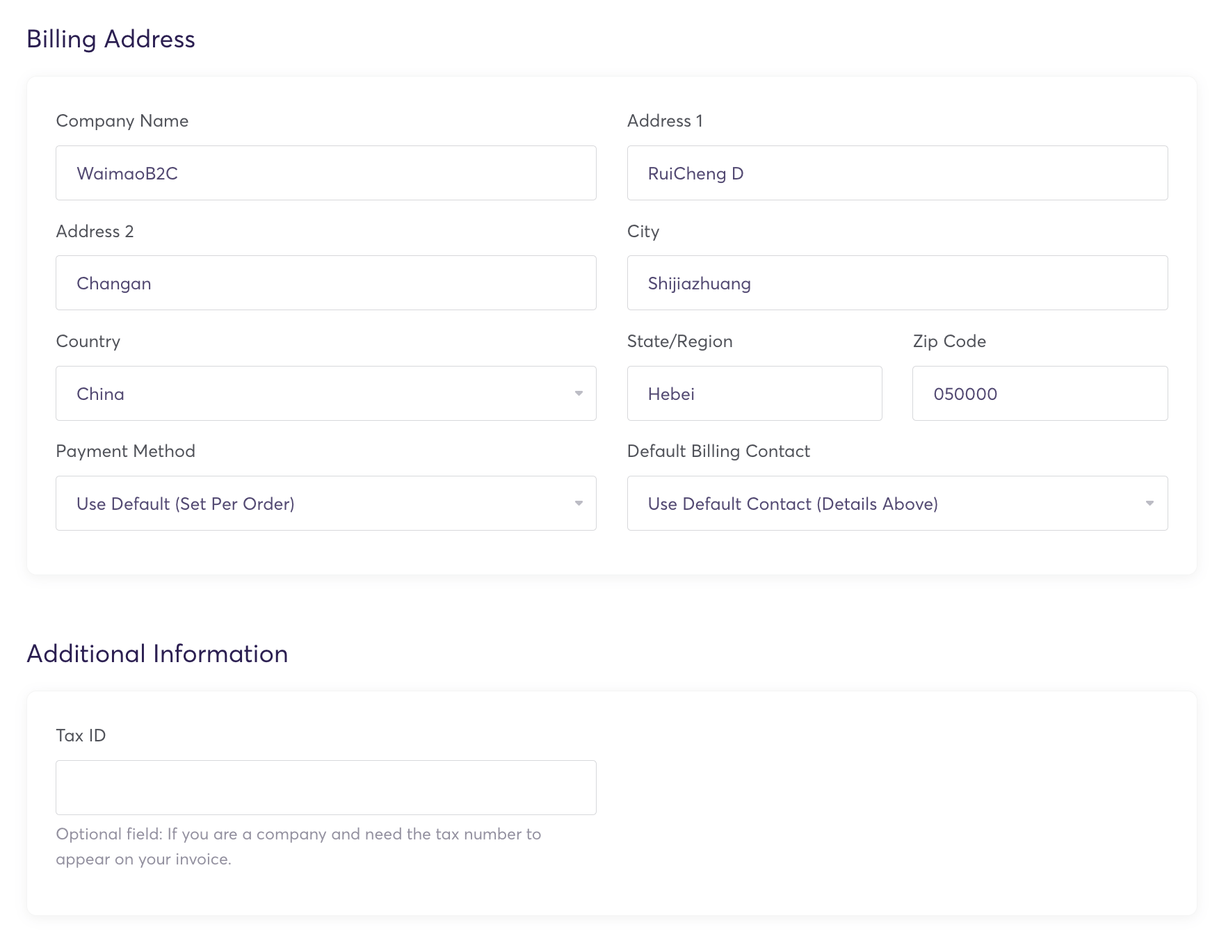Click the Optional field helper text
1210x932 pixels.
coord(298,846)
